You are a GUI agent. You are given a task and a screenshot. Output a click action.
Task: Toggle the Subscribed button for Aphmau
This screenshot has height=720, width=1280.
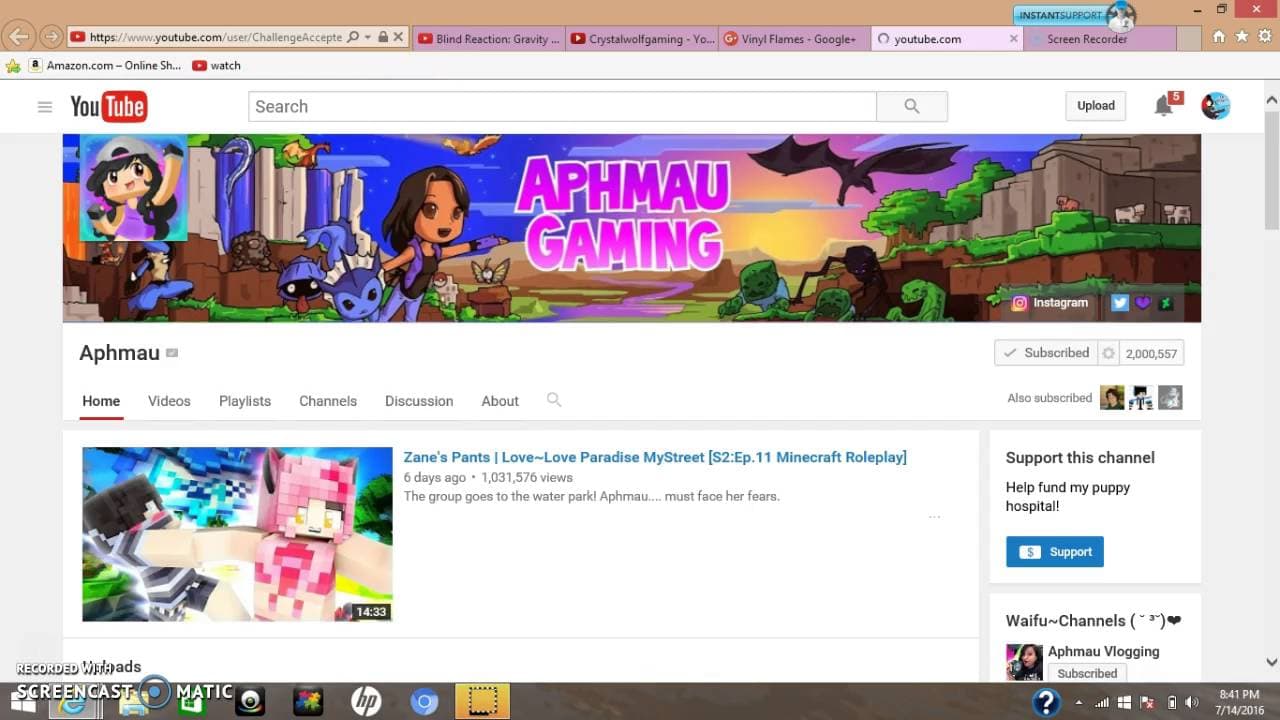click(x=1046, y=353)
